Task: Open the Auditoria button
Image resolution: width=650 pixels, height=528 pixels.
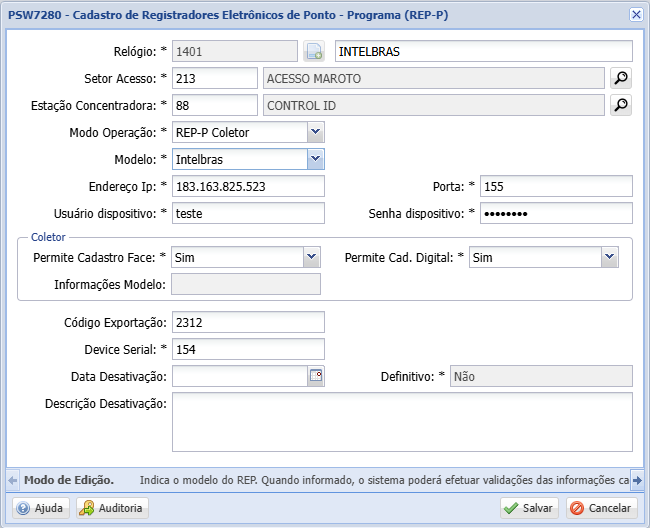Action: [x=112, y=508]
